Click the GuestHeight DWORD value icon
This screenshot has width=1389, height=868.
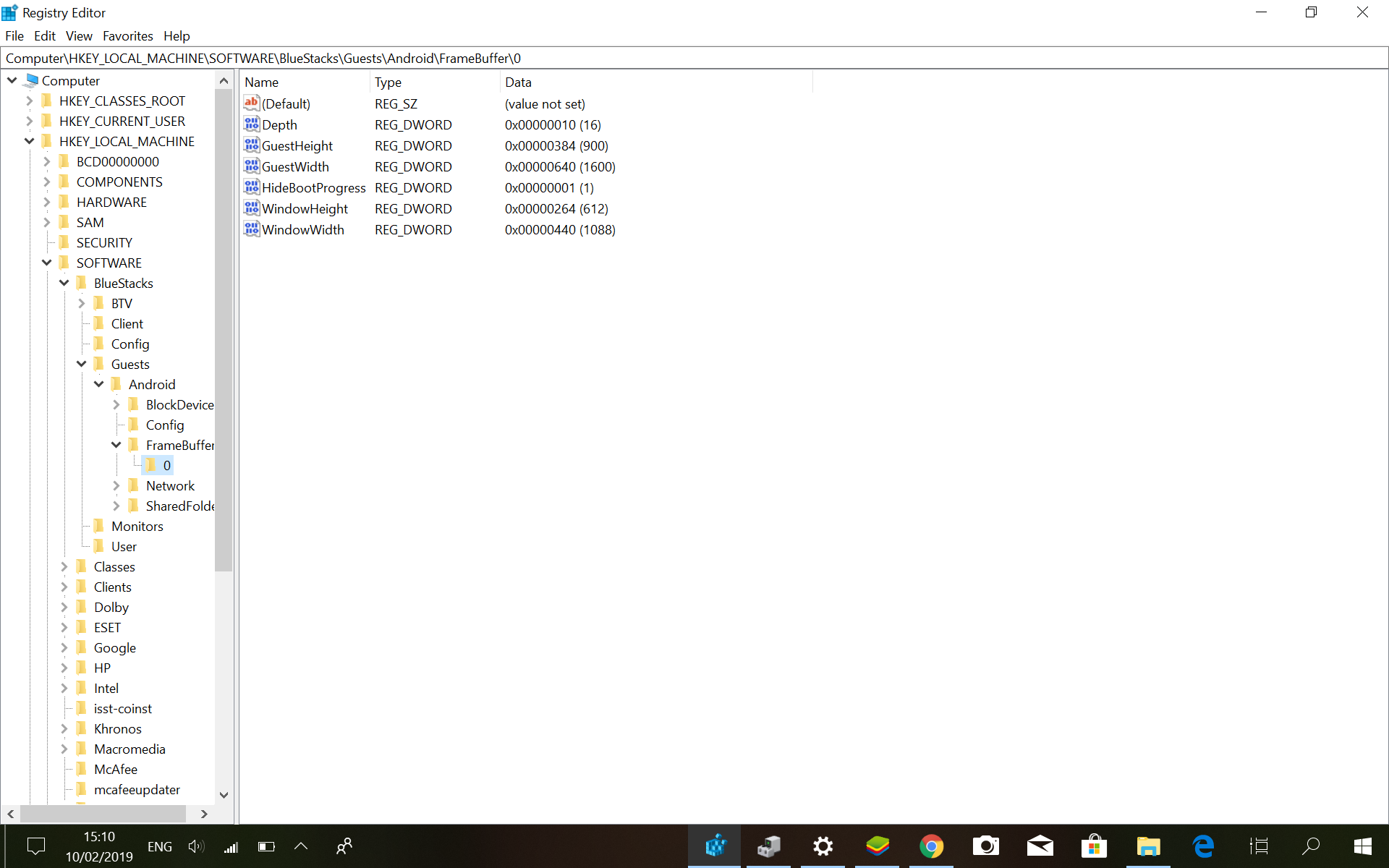pos(251,145)
